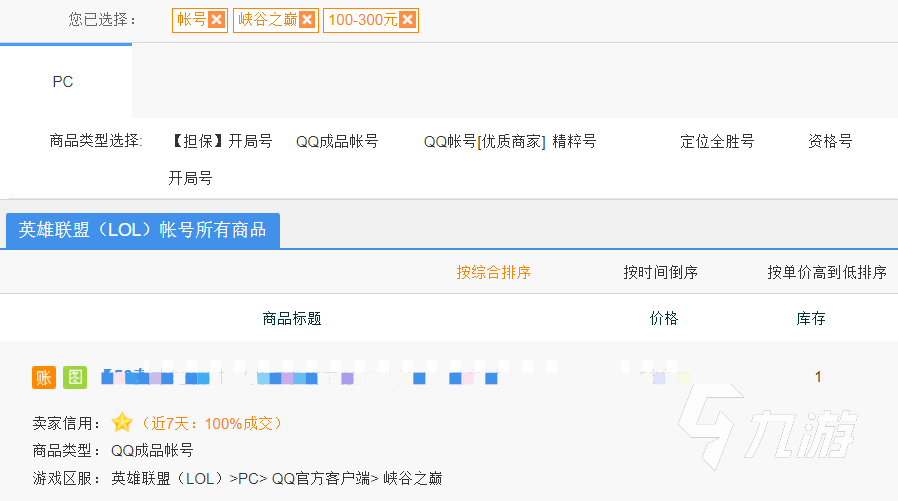898x501 pixels.
Task: Choose 定位全胜号 product type
Action: pos(717,141)
